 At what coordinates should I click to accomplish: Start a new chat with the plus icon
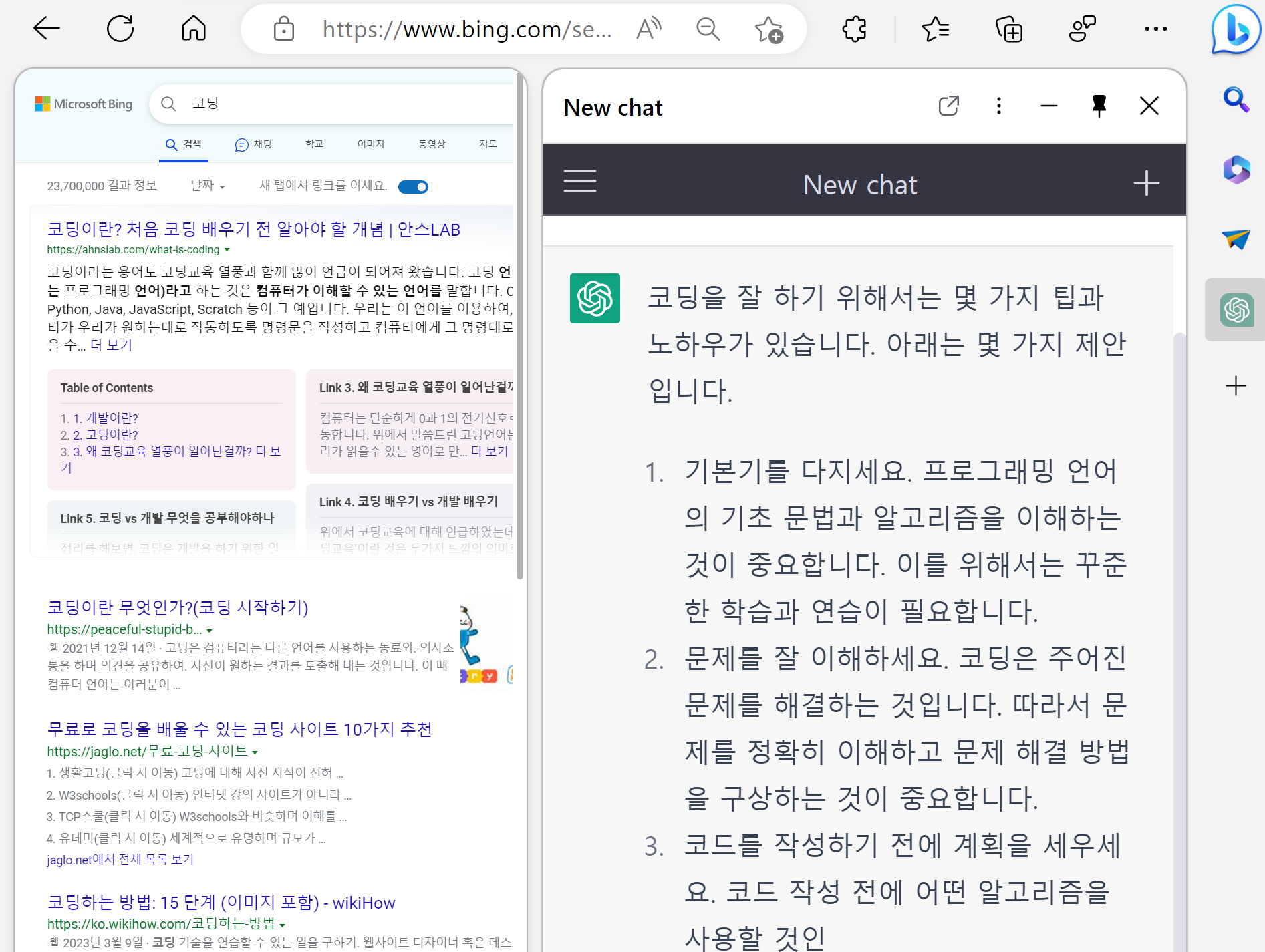pos(1145,182)
